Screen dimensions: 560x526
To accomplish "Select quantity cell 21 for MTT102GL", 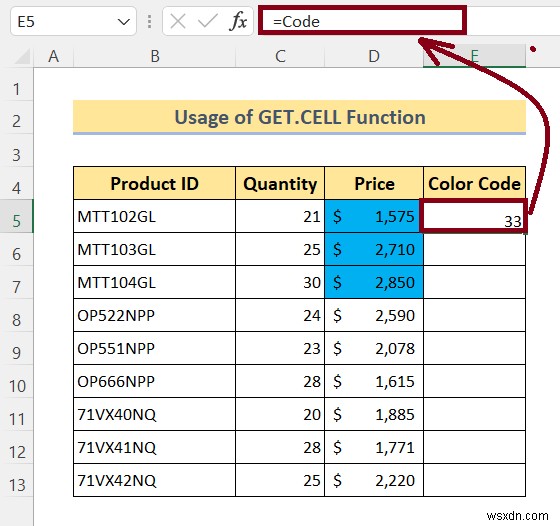I will (x=280, y=216).
